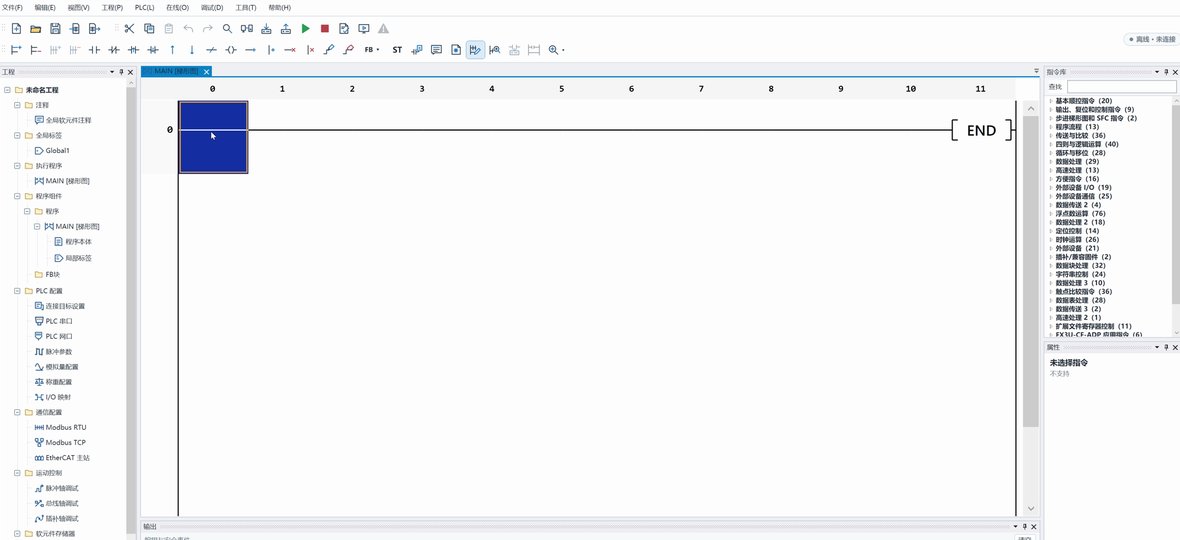Insert a normally closed contact

[x=114, y=50]
